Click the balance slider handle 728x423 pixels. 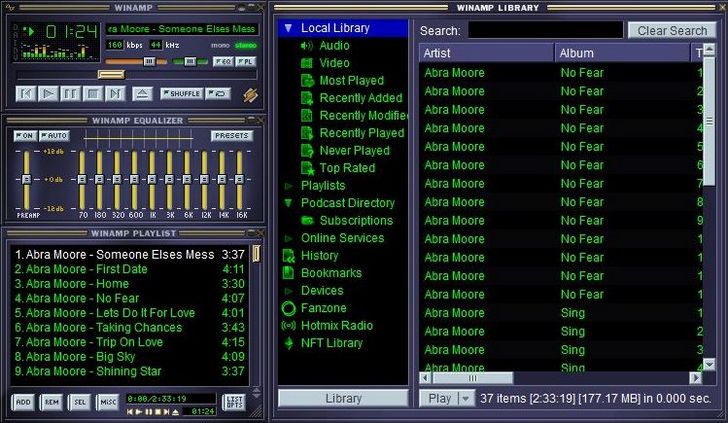[x=190, y=61]
